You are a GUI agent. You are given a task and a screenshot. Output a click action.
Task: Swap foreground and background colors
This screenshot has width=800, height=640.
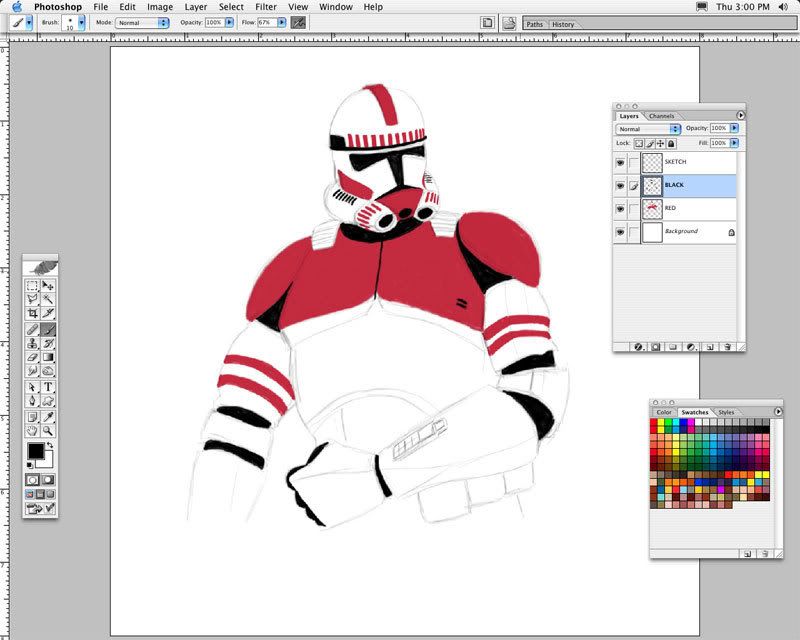pos(50,446)
